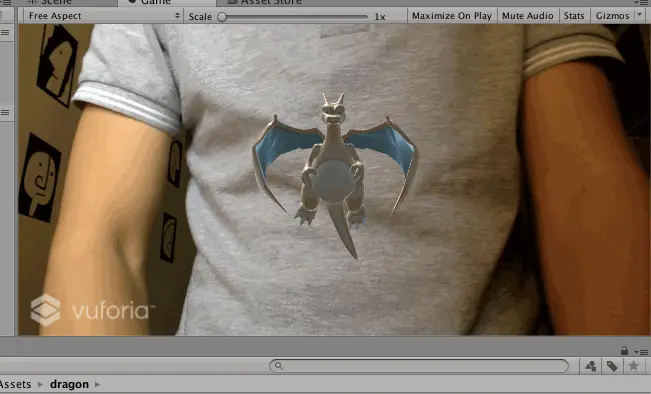Screen dimensions: 651x394
Task: Click the Scale slider handle
Action: tap(222, 17)
